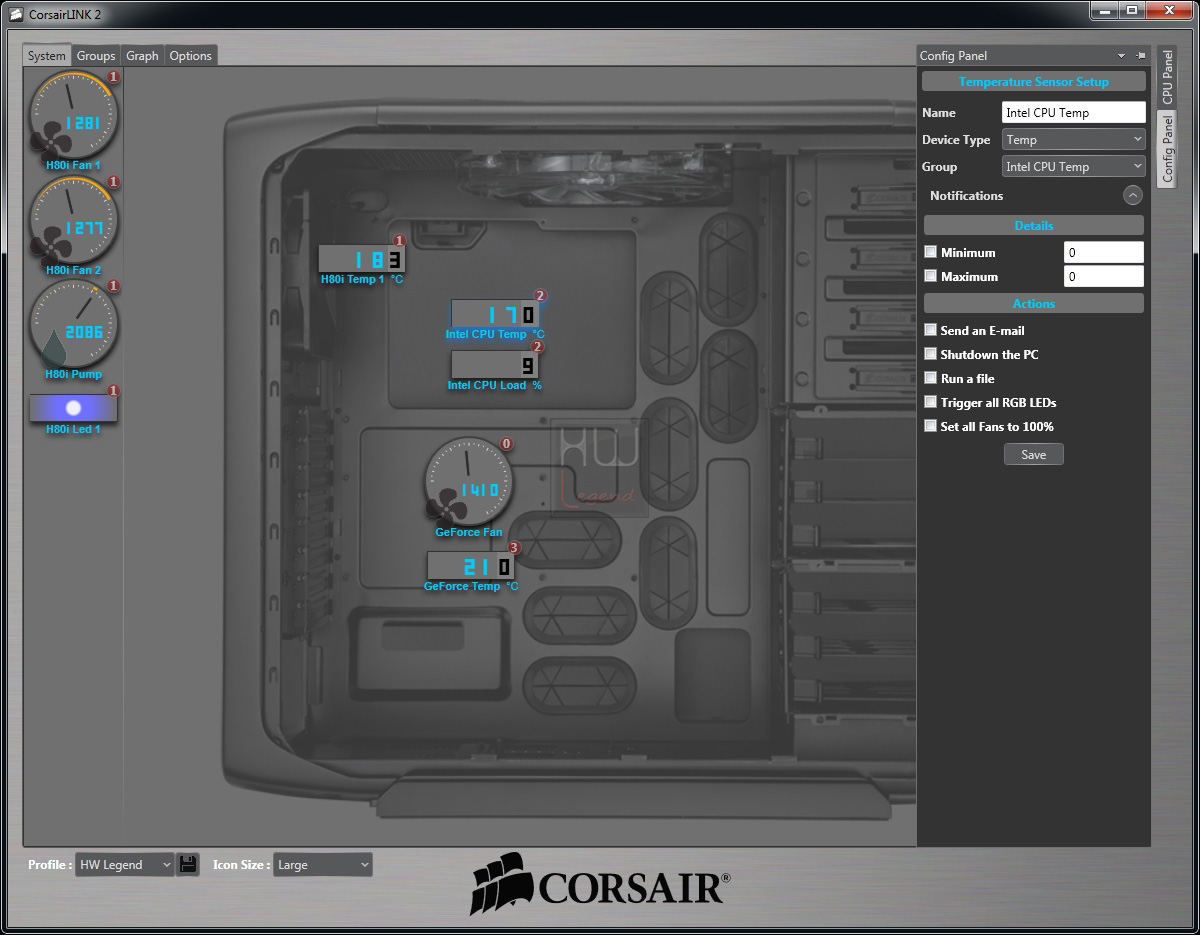Select the H80i Temp 1 readout
This screenshot has width=1200, height=935.
click(x=362, y=260)
